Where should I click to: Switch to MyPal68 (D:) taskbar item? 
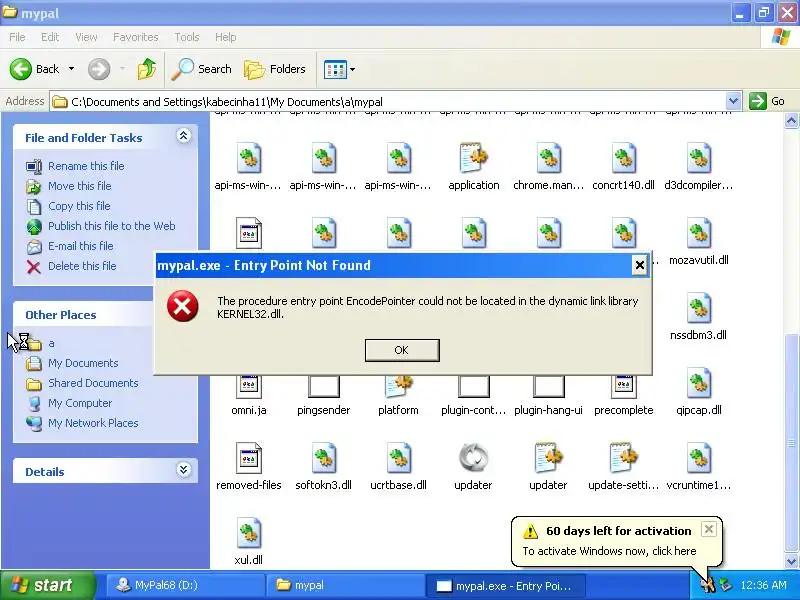point(185,585)
